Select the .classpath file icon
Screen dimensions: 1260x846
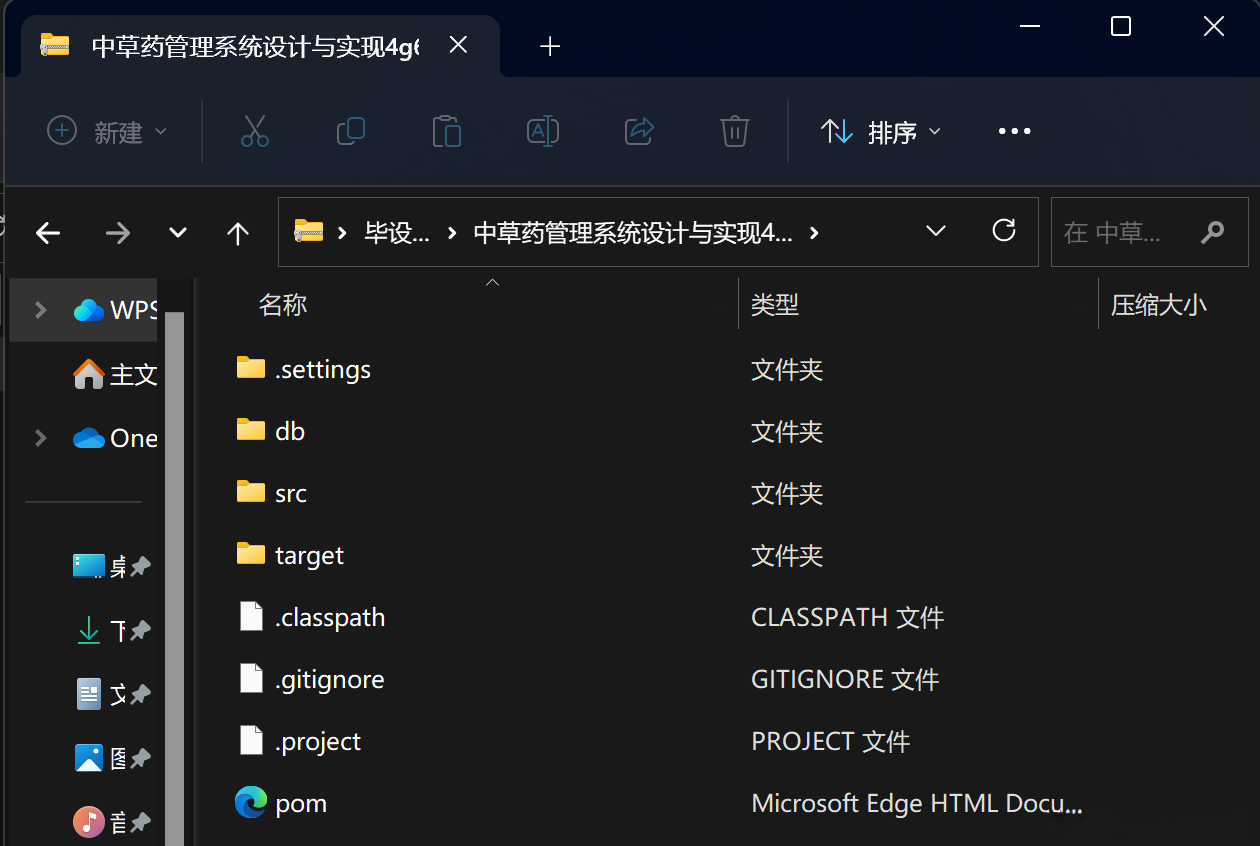click(251, 617)
